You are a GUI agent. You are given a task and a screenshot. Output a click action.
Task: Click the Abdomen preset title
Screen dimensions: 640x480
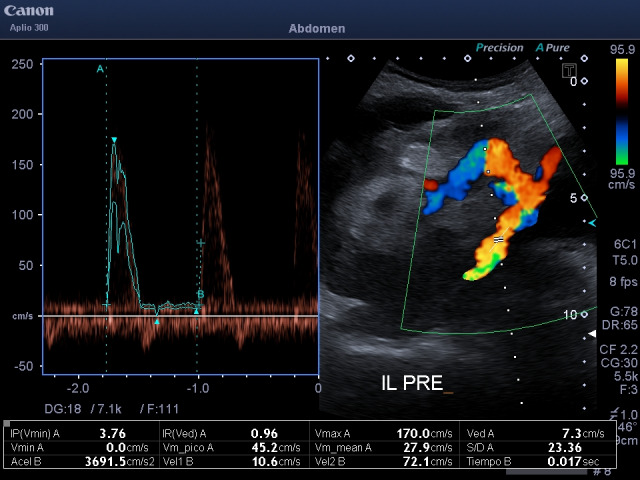click(x=319, y=29)
